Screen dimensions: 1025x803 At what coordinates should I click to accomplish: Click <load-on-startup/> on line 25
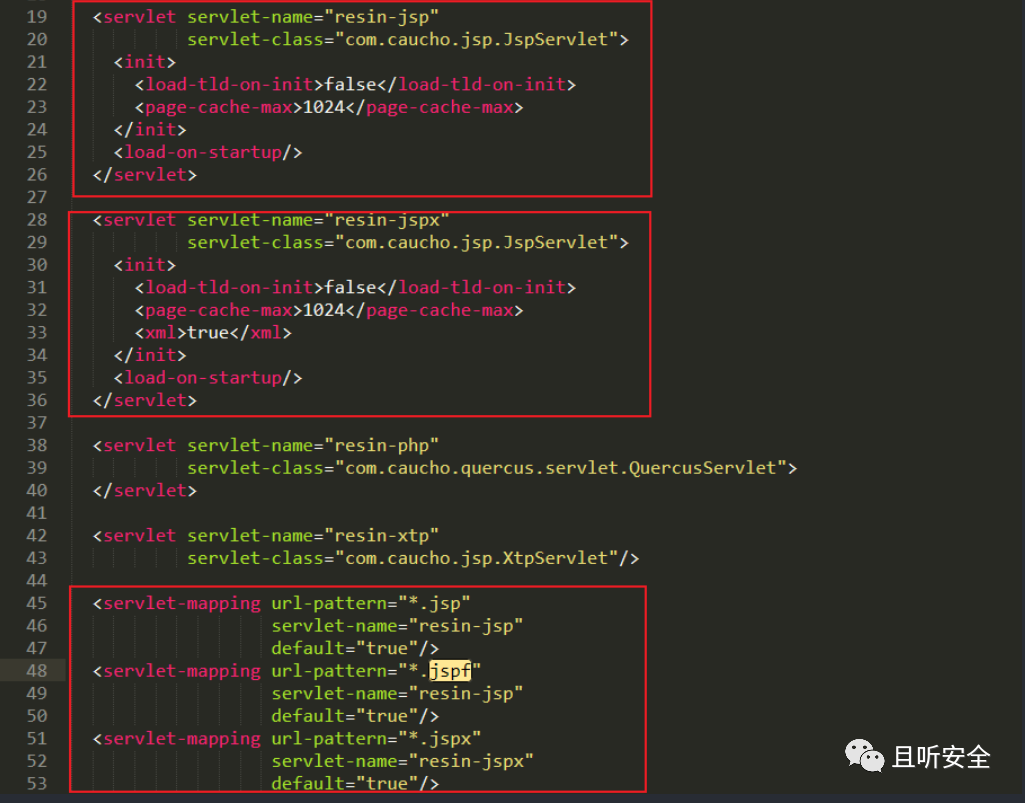pyautogui.click(x=208, y=152)
